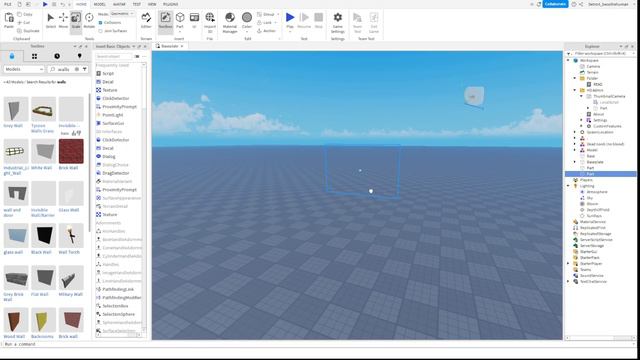Select the Brick Wall thumbnail
Screen dimensions: 640x360
[71, 151]
